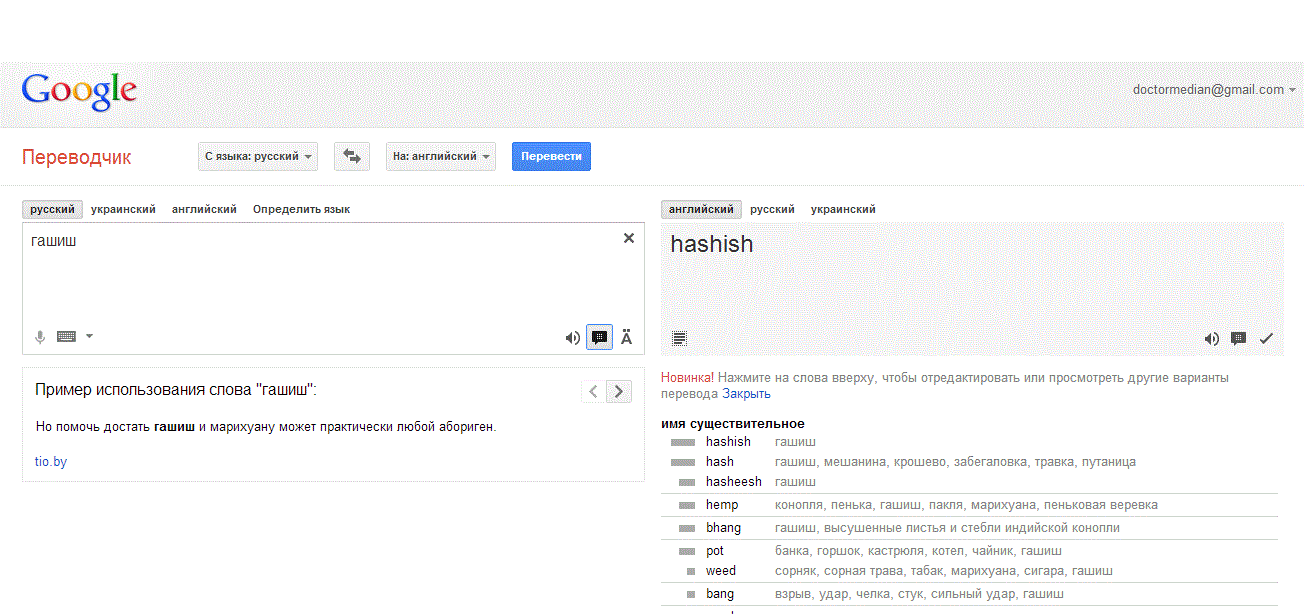The image size is (1304, 614).
Task: Toggle the usage example icon in the translation box
Action: point(1238,339)
